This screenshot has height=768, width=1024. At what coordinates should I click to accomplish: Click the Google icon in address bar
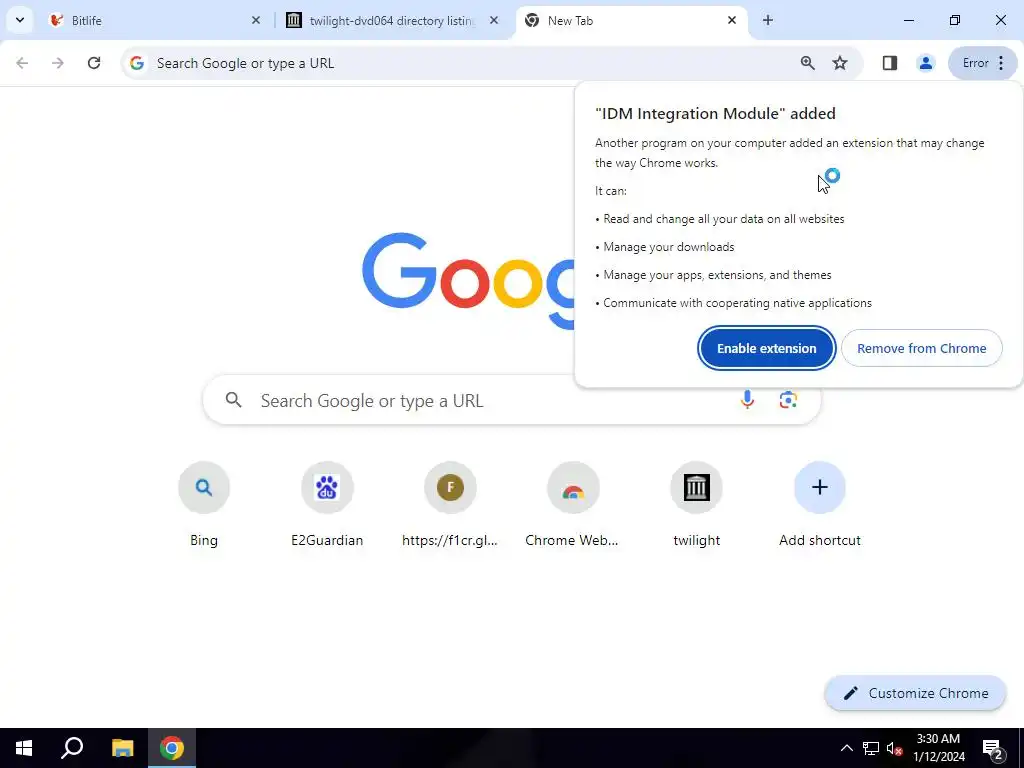136,63
